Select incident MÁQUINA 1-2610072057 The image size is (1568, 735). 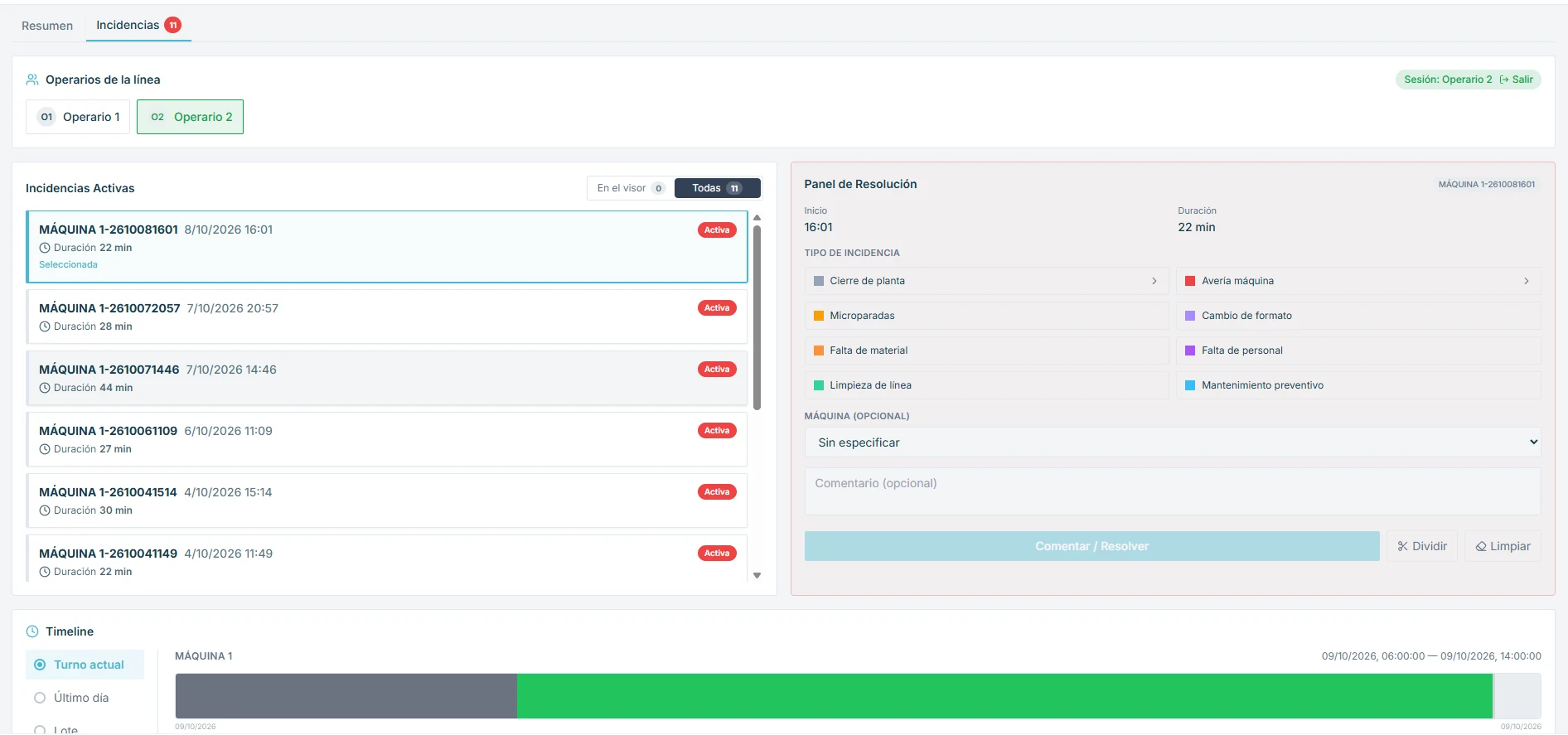click(387, 317)
